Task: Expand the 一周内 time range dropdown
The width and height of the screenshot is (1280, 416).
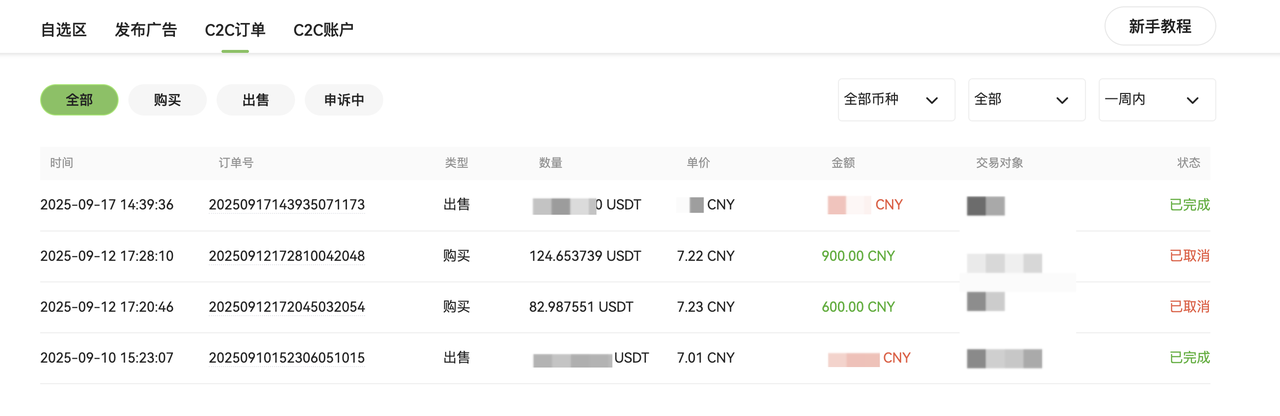Action: point(1156,100)
